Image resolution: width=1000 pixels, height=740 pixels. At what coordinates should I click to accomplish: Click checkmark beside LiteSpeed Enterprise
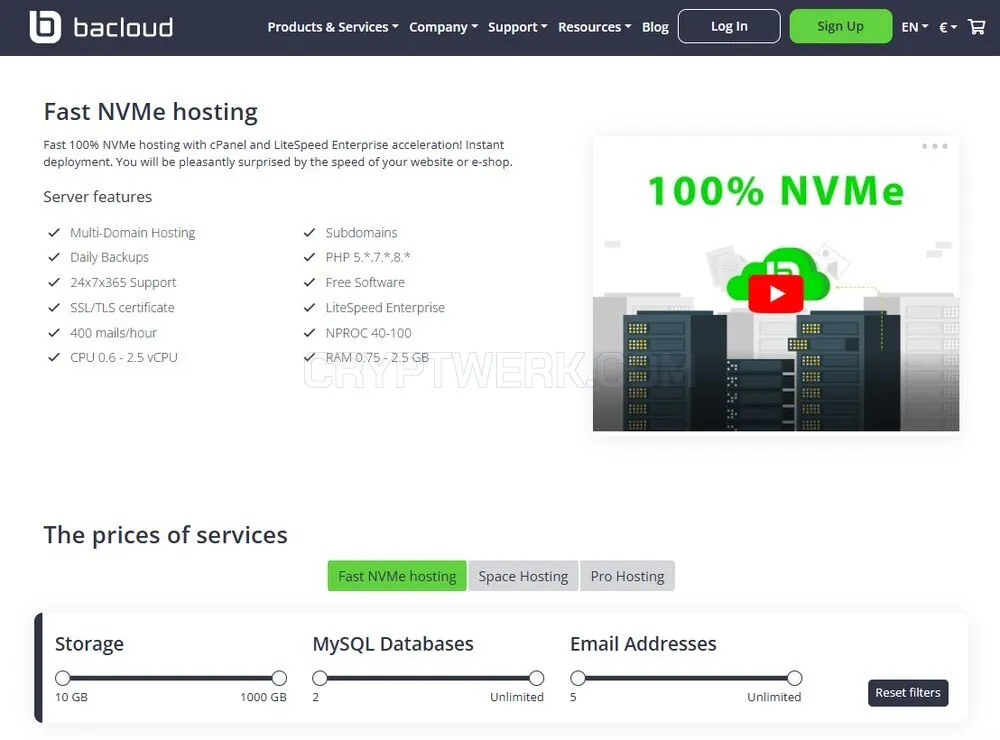click(x=309, y=307)
